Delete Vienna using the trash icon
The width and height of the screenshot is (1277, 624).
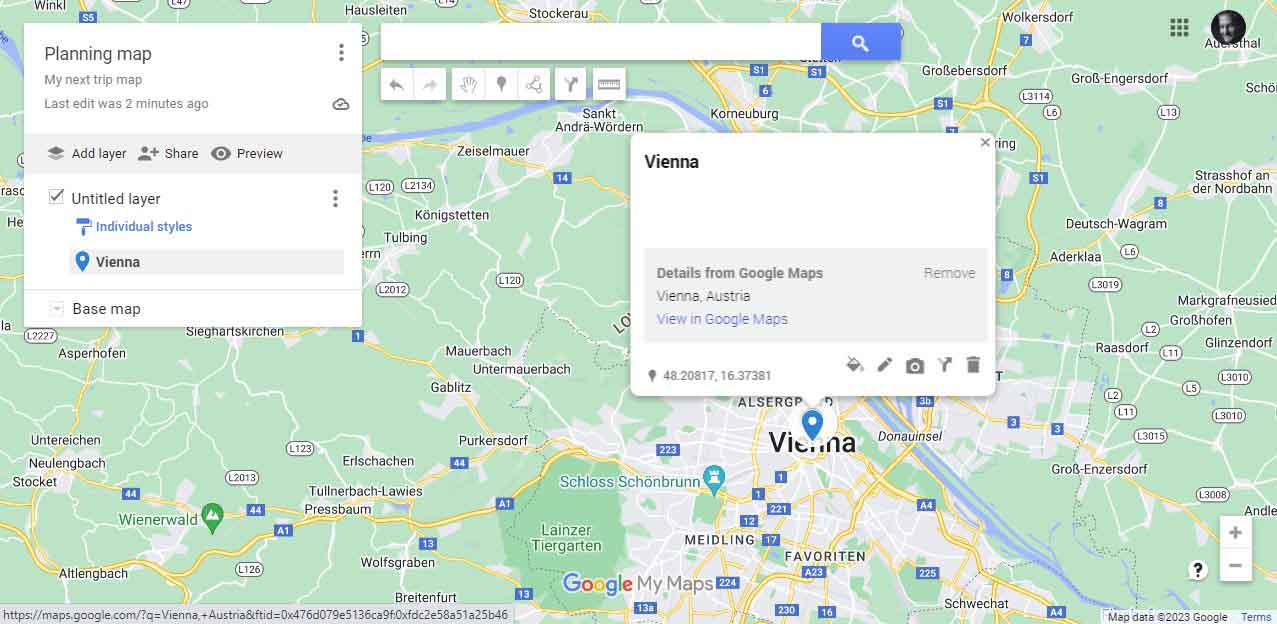coord(973,365)
